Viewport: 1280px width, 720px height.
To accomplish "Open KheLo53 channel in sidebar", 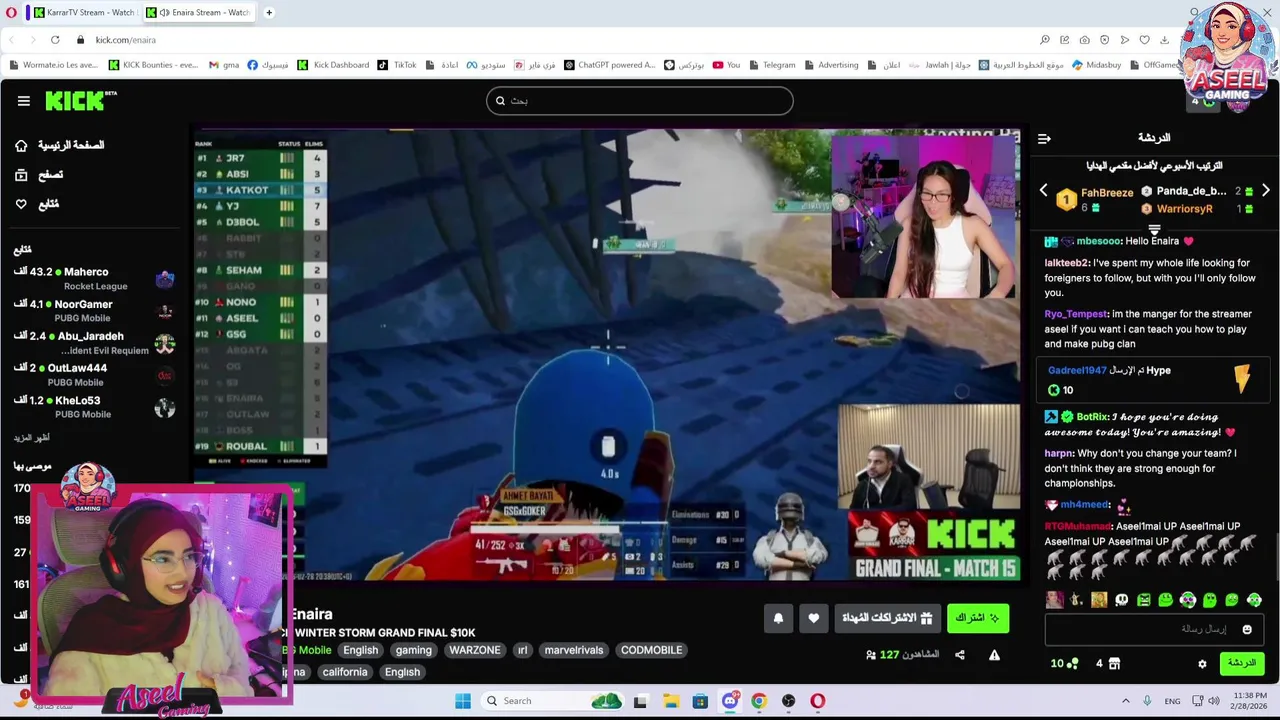I will coord(95,406).
